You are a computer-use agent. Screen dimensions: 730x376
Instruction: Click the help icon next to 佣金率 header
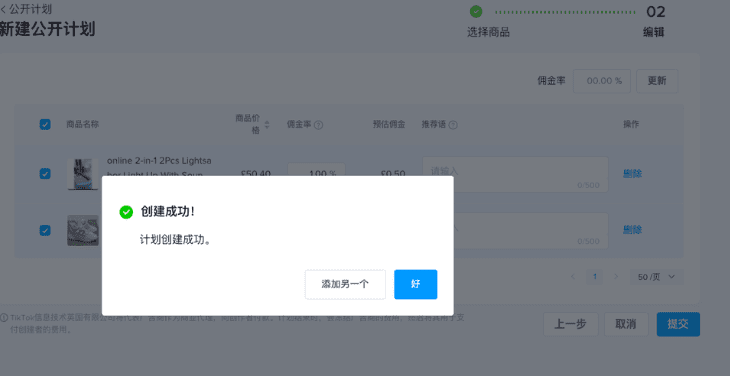tap(318, 125)
